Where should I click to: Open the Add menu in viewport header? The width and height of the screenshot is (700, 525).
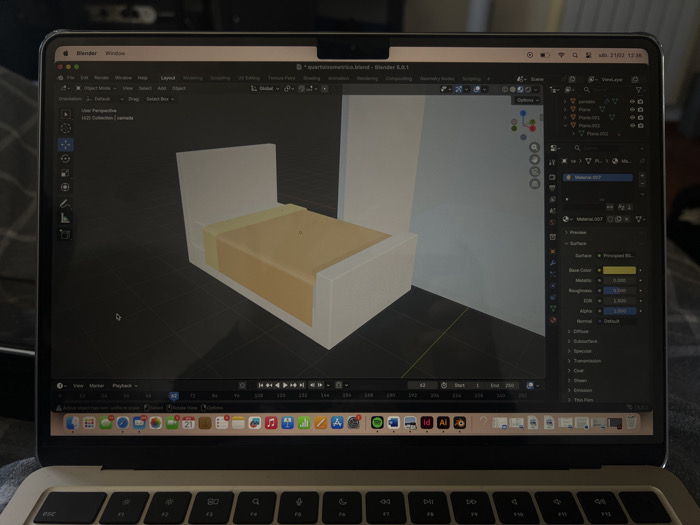click(162, 88)
